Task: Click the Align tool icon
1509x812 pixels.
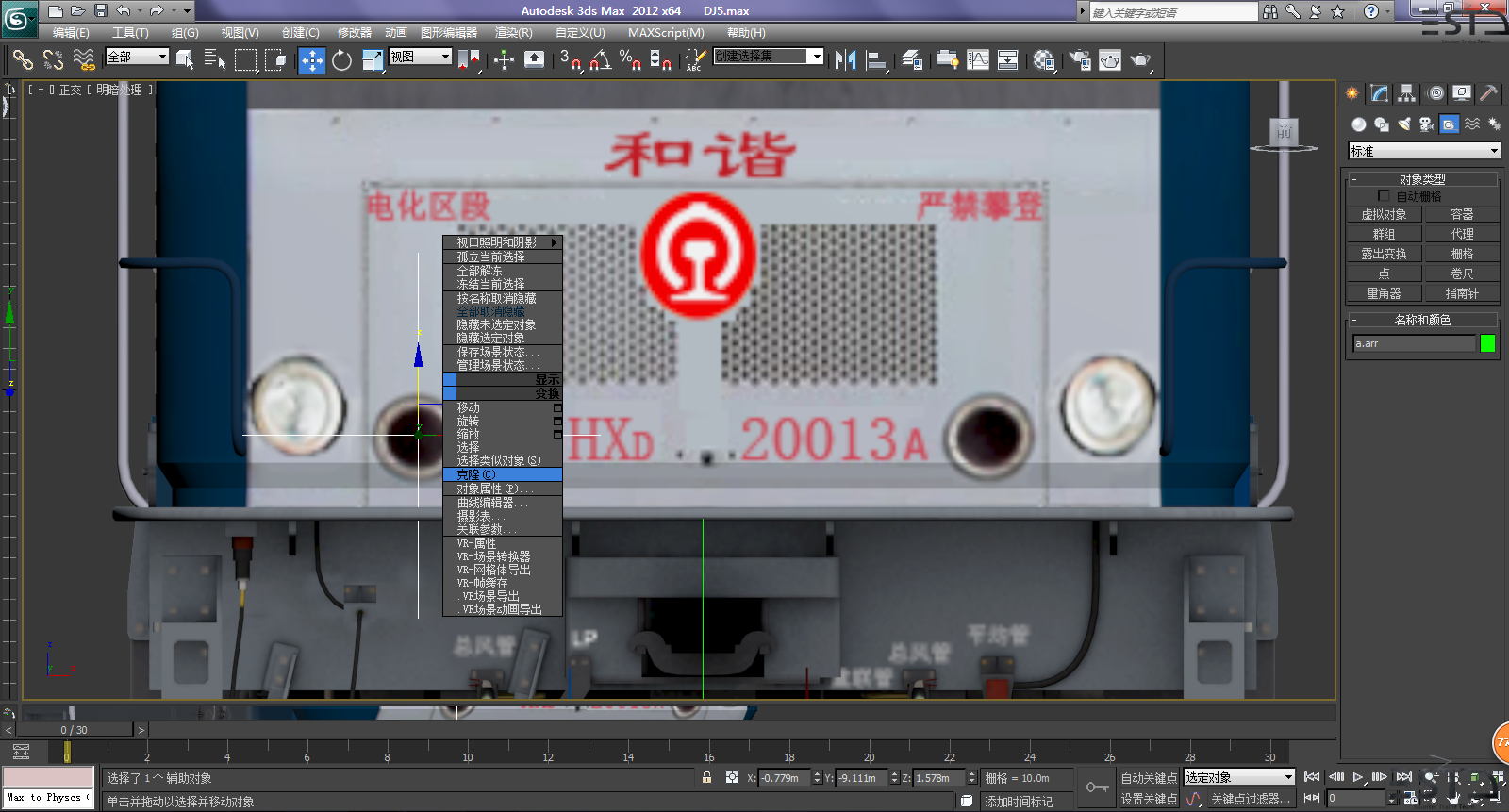Action: point(876,60)
